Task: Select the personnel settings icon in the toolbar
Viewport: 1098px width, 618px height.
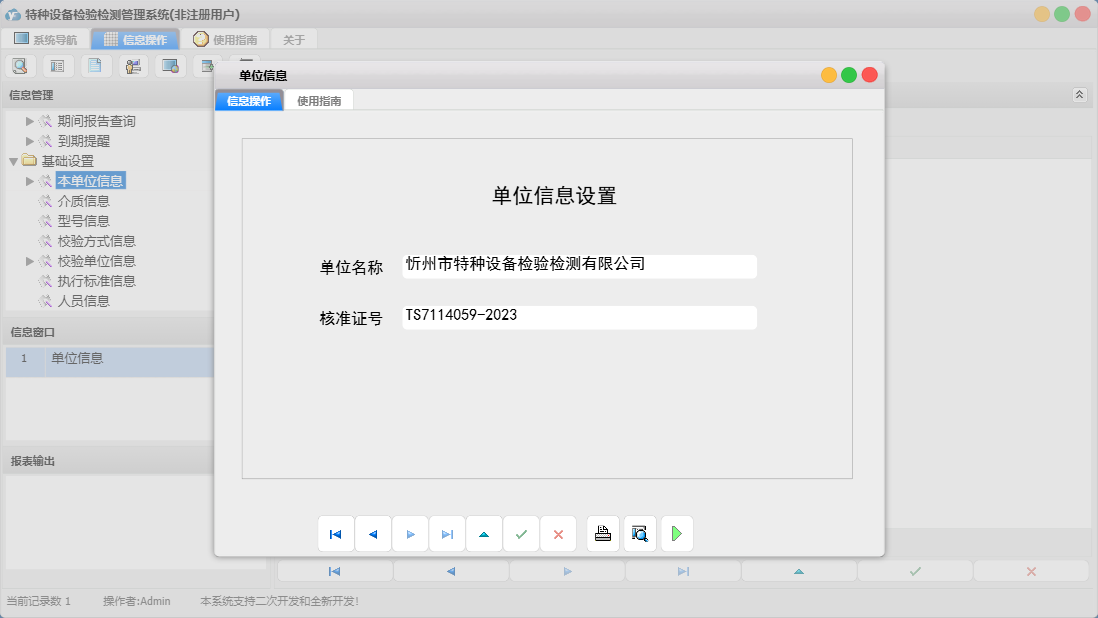Action: coord(132,65)
